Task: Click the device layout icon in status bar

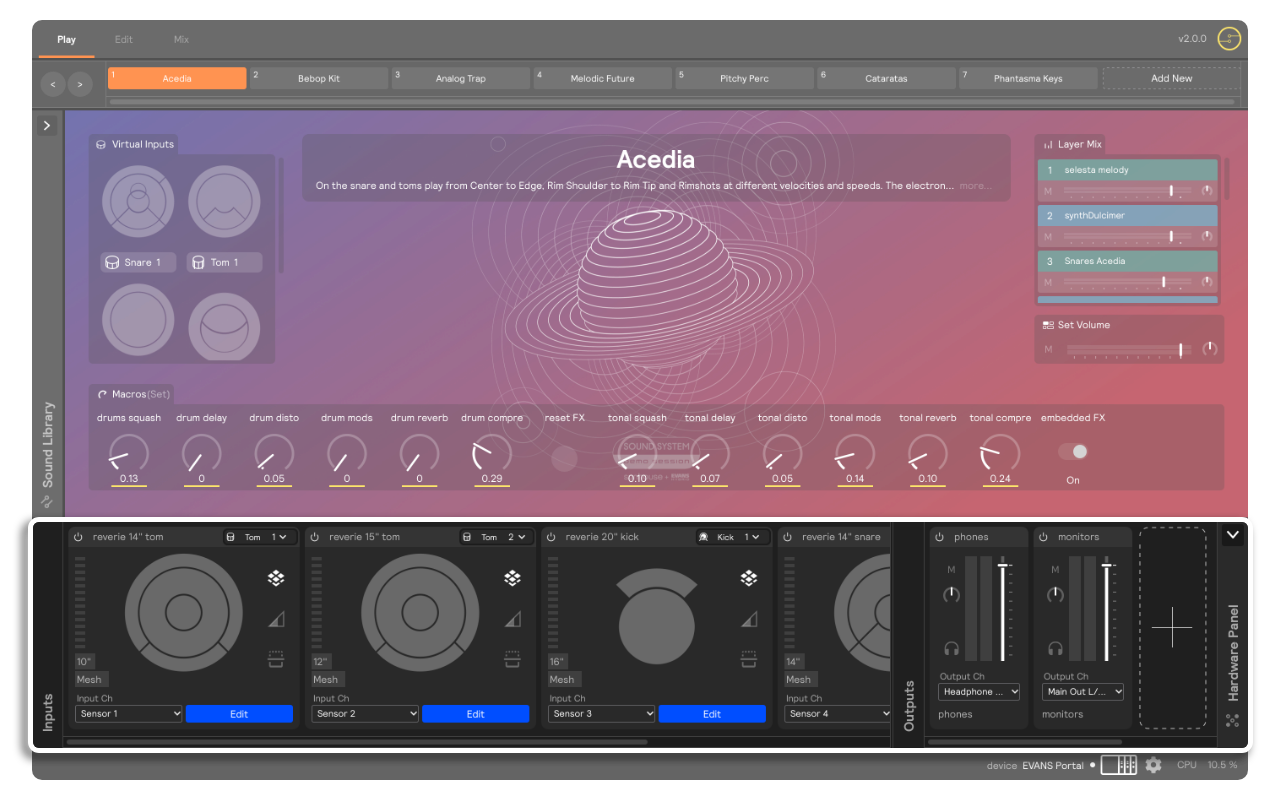Action: (x=1119, y=765)
